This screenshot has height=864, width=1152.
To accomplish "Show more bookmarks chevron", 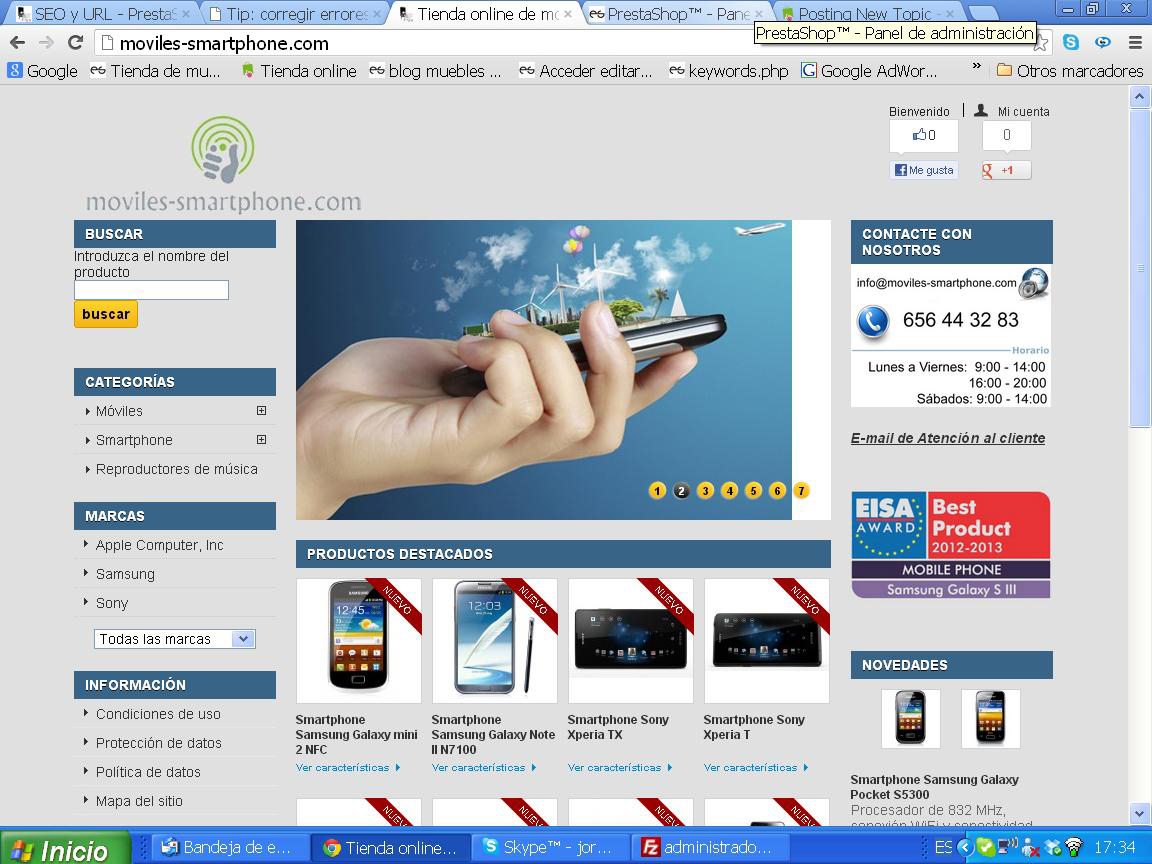I will pos(976,67).
